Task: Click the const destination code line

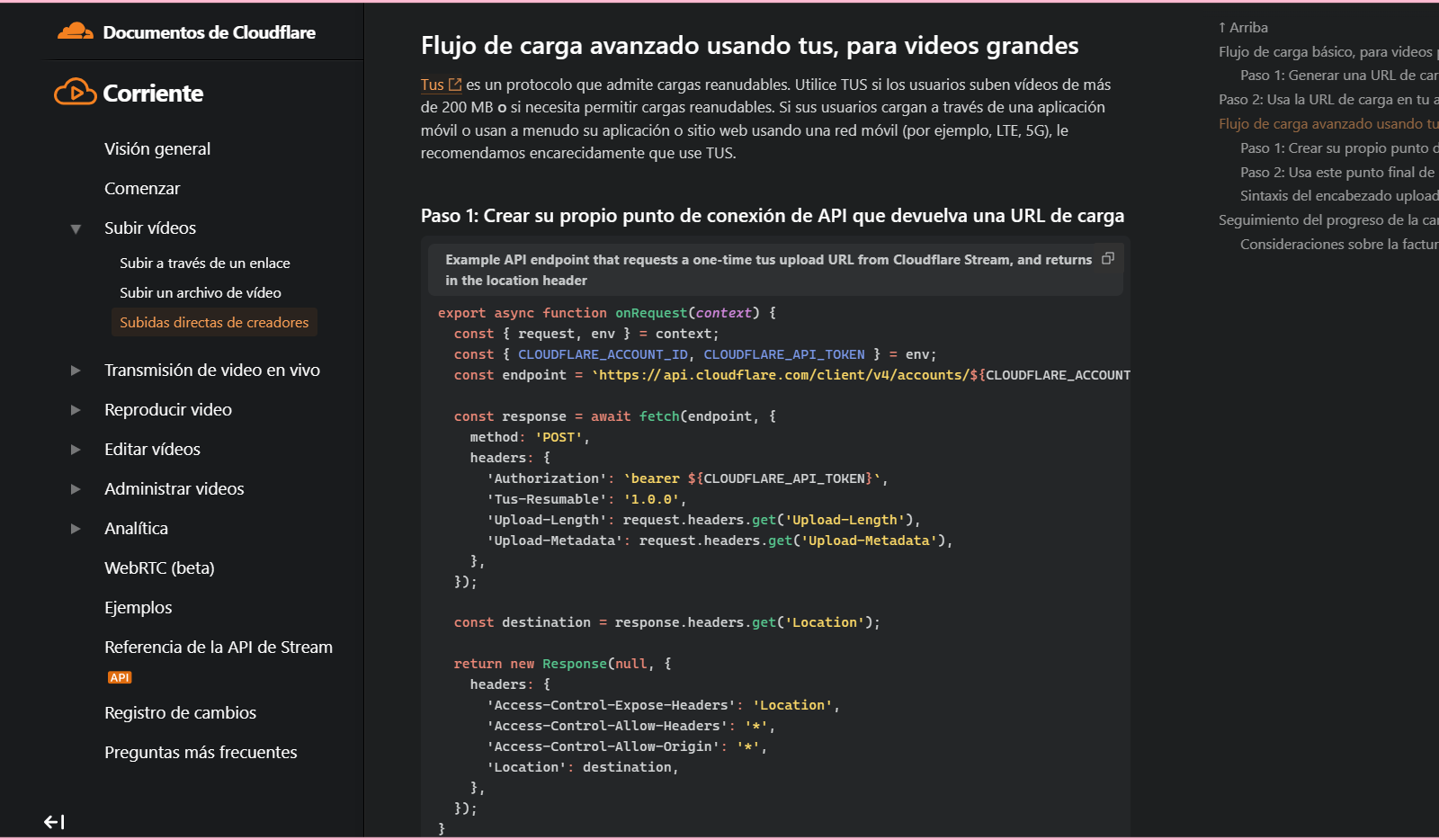Action: (667, 622)
